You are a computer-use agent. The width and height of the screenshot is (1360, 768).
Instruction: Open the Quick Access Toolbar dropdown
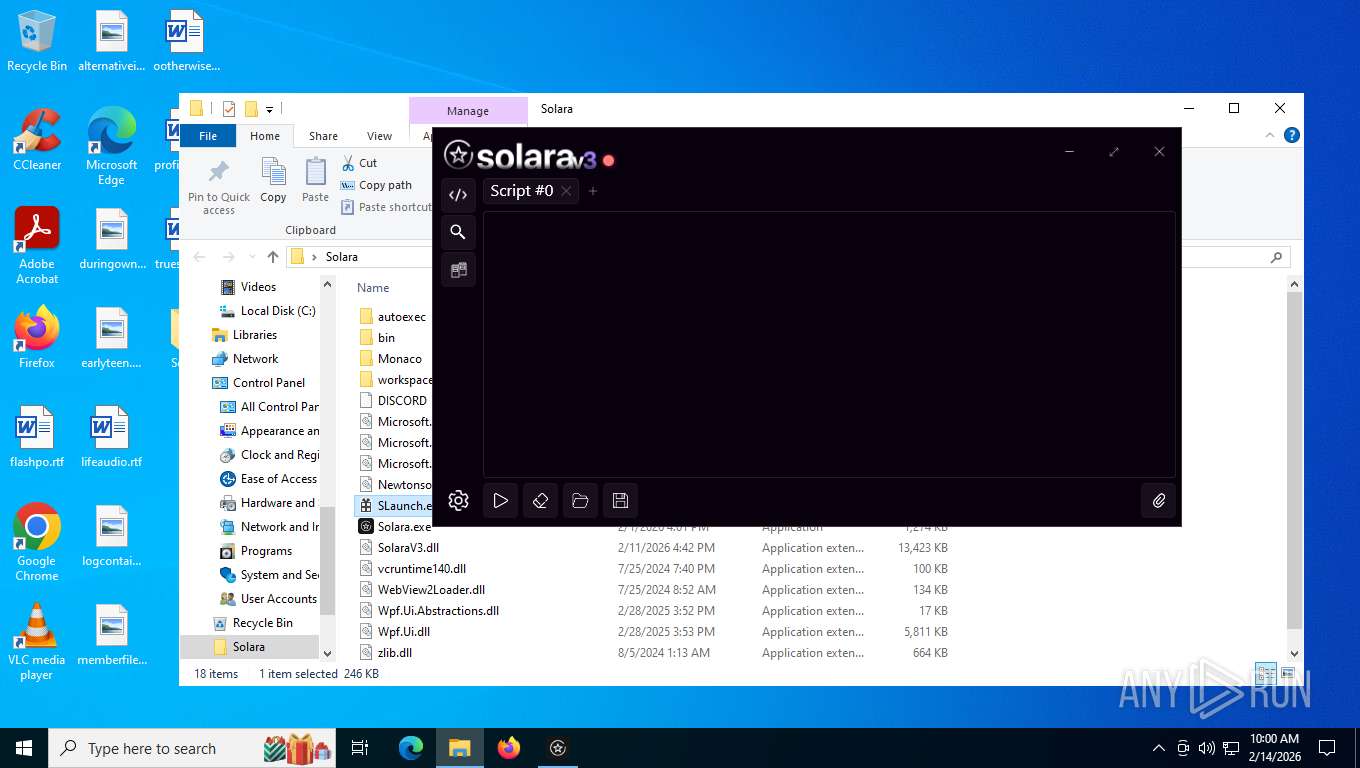269,109
